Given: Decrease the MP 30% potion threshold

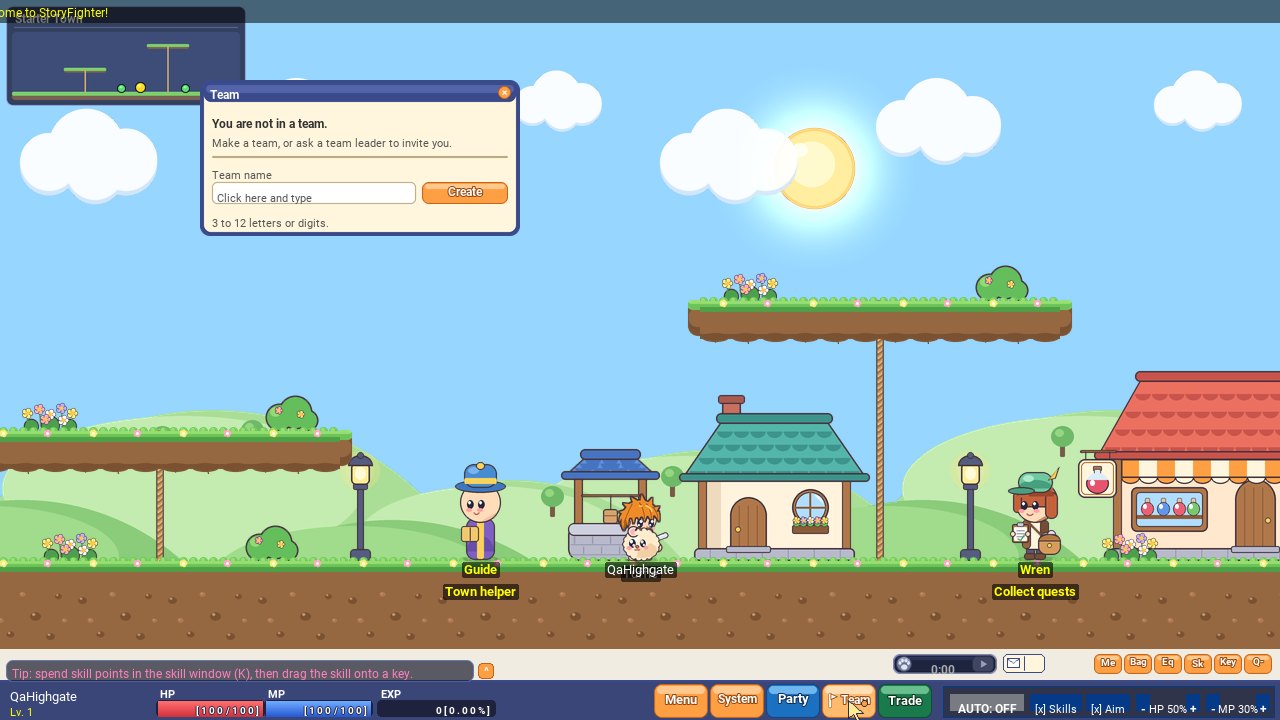Looking at the screenshot, I should point(1213,707).
